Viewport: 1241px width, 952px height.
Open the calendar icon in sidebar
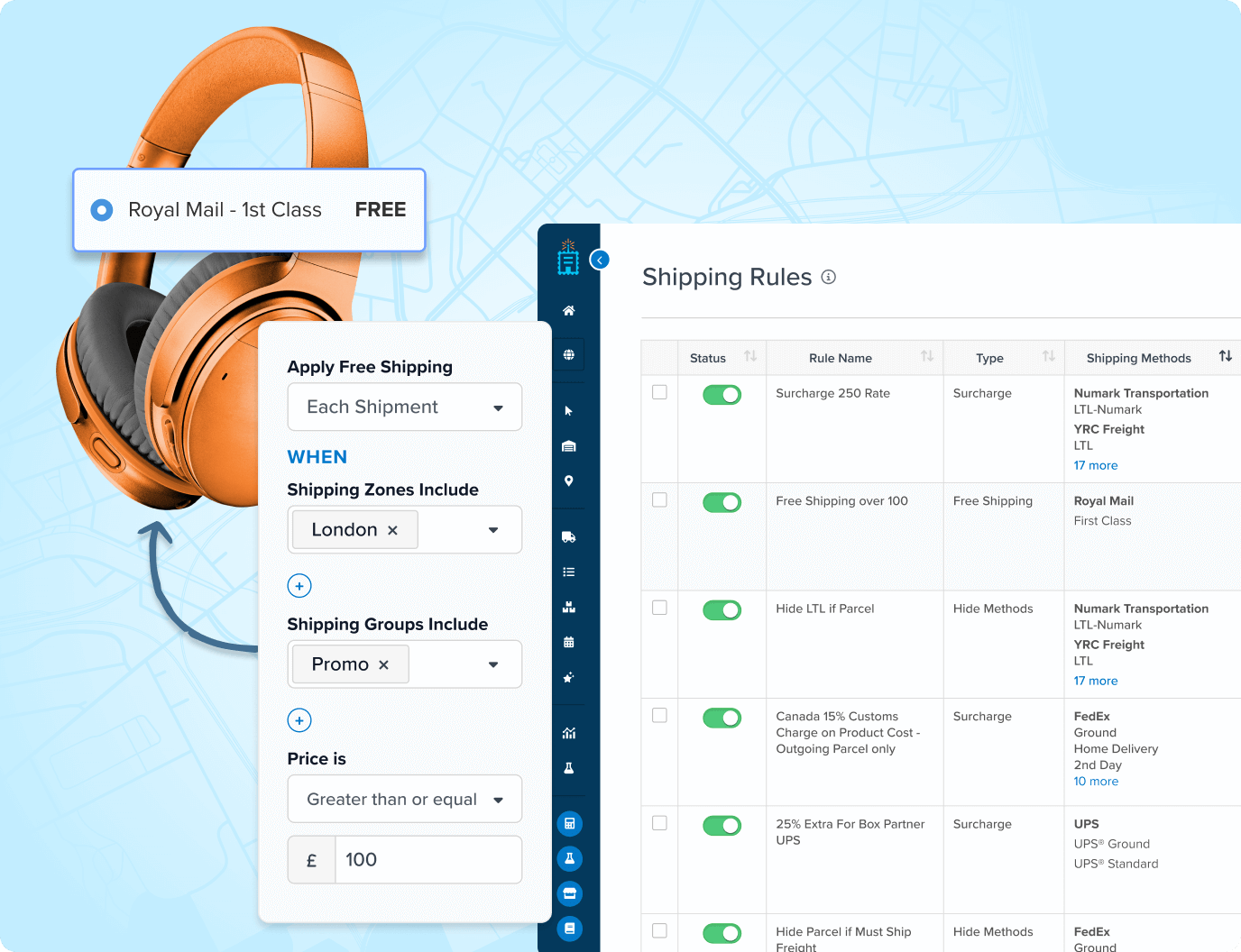click(x=568, y=643)
